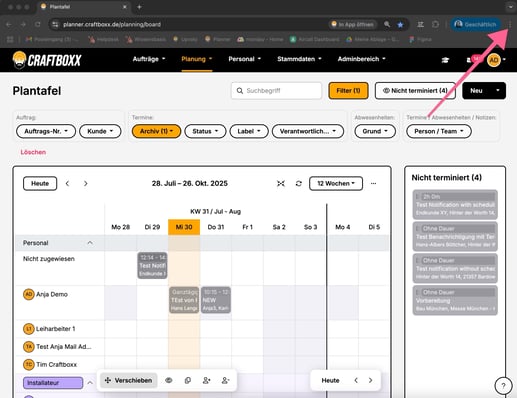Image resolution: width=517 pixels, height=398 pixels.
Task: Click next arrow in floating bottom navigation
Action: [370, 380]
